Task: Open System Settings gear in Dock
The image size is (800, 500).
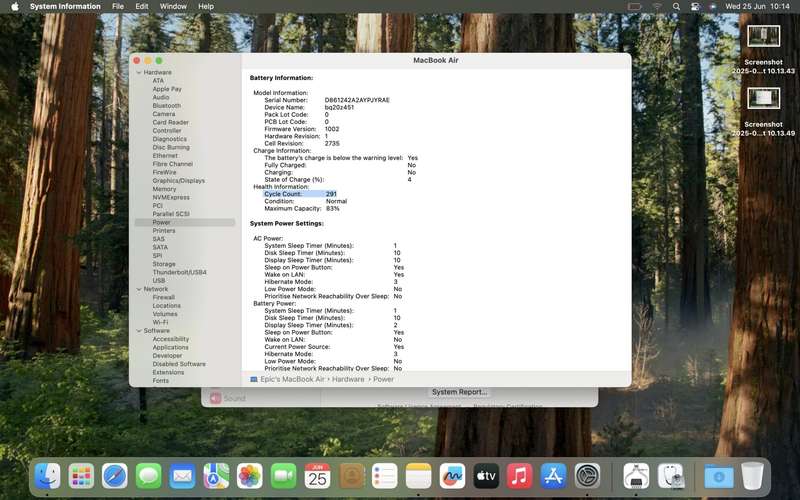Action: point(587,476)
